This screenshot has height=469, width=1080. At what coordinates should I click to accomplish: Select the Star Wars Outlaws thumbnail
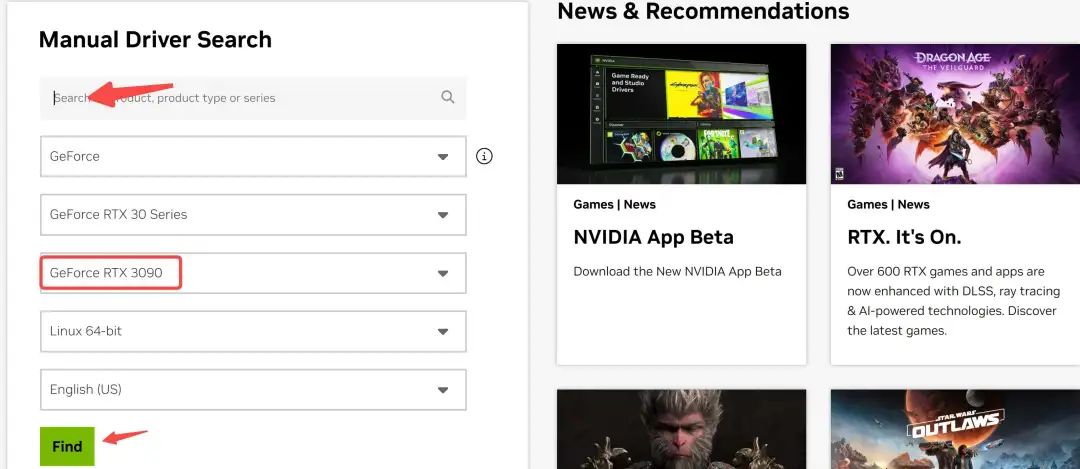955,430
